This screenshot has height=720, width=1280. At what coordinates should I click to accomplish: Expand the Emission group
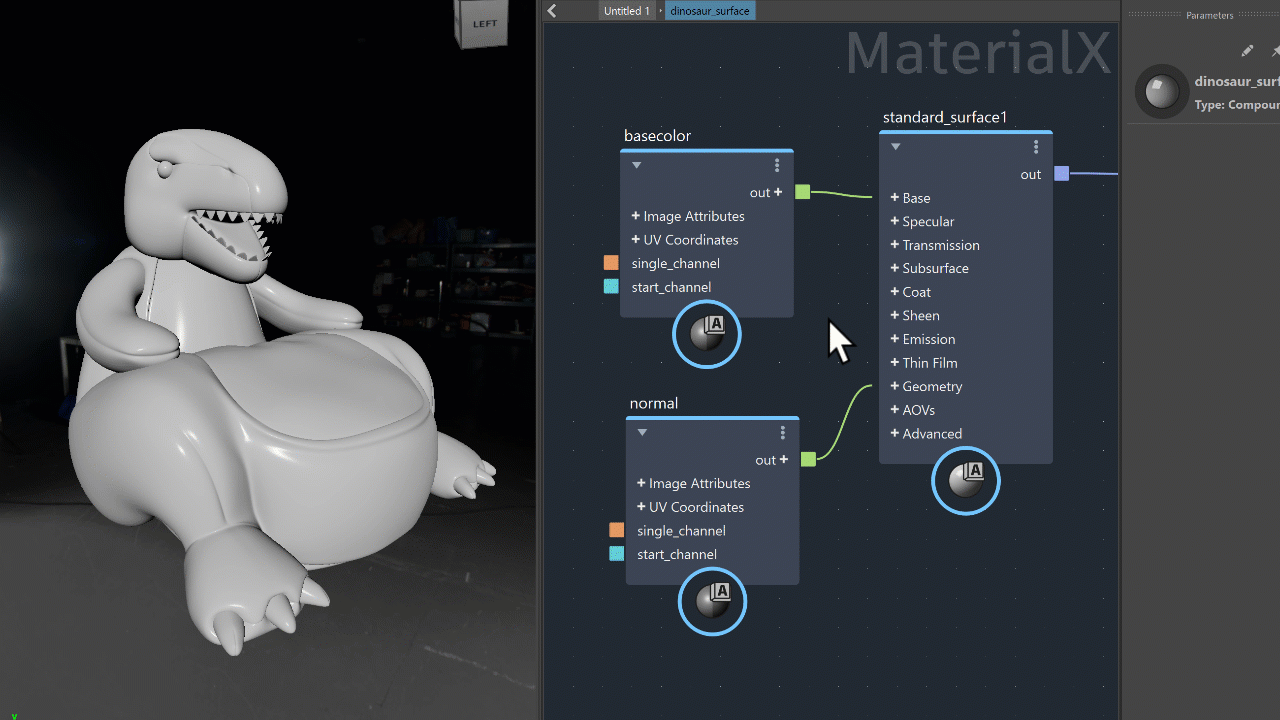point(895,339)
